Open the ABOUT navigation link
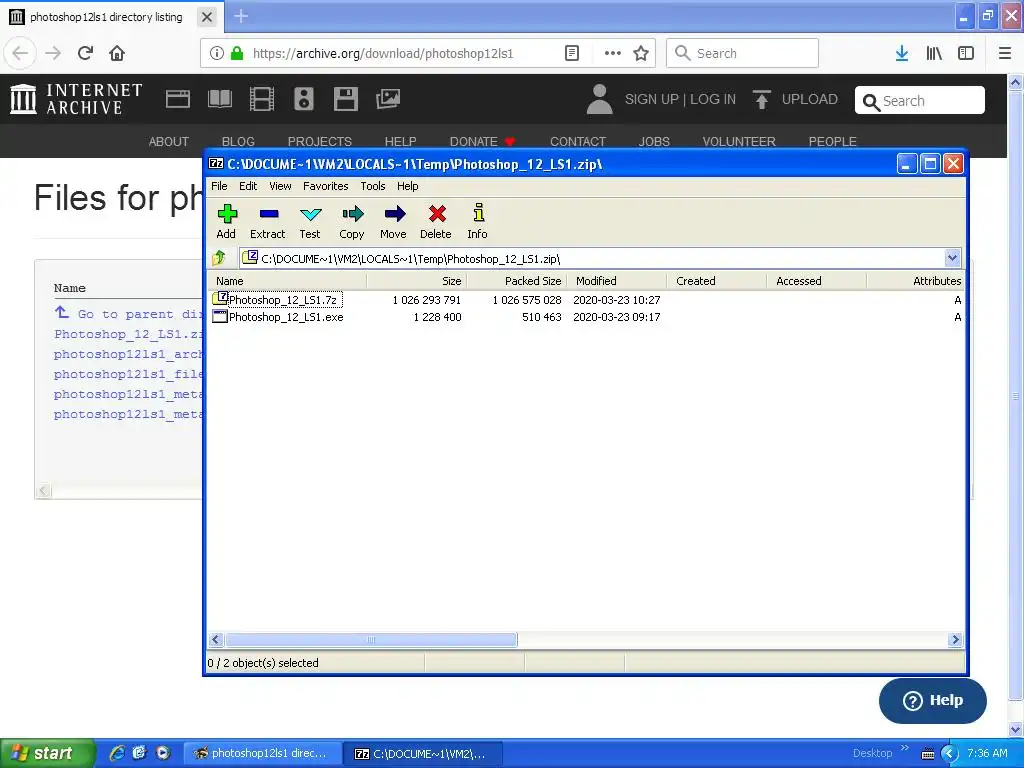Image resolution: width=1024 pixels, height=768 pixels. (x=168, y=141)
